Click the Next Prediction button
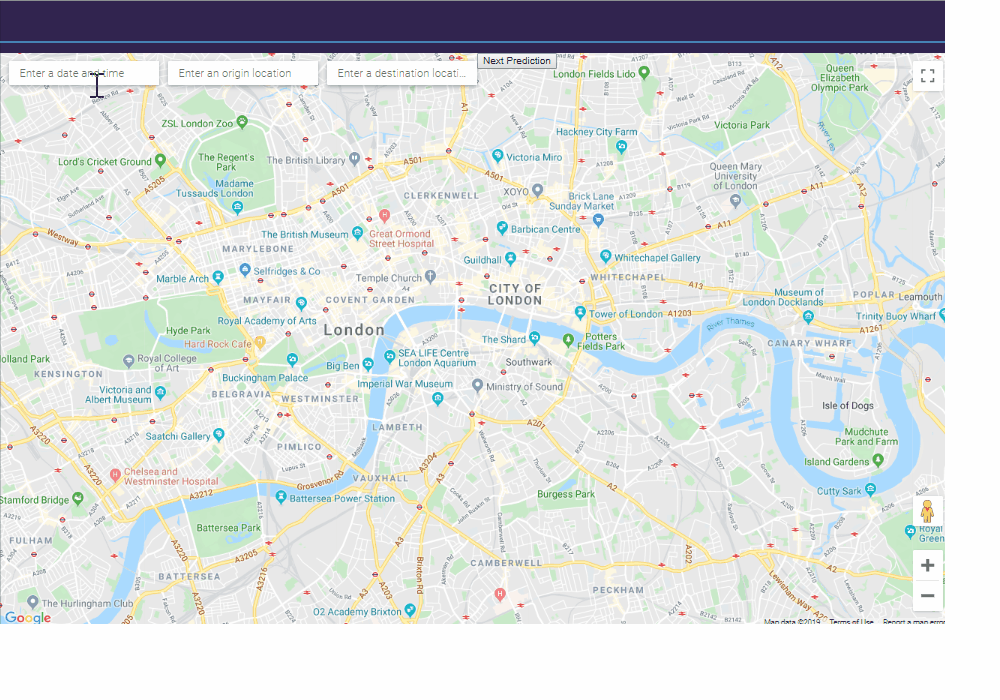This screenshot has height=700, width=1000. click(x=517, y=61)
